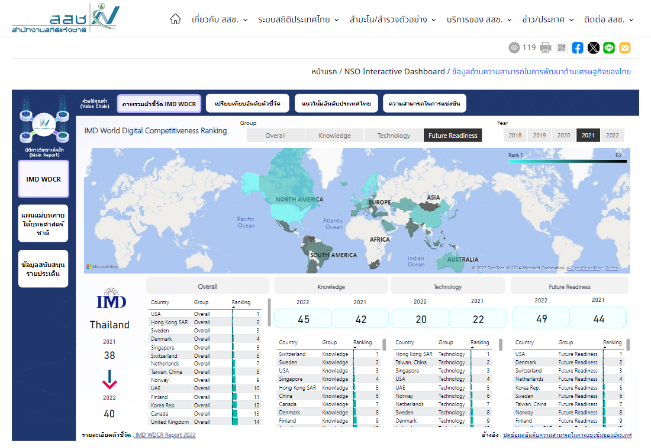Click the Microsoft Bing logo on map
Screen dimensions: 651x448
(102, 267)
